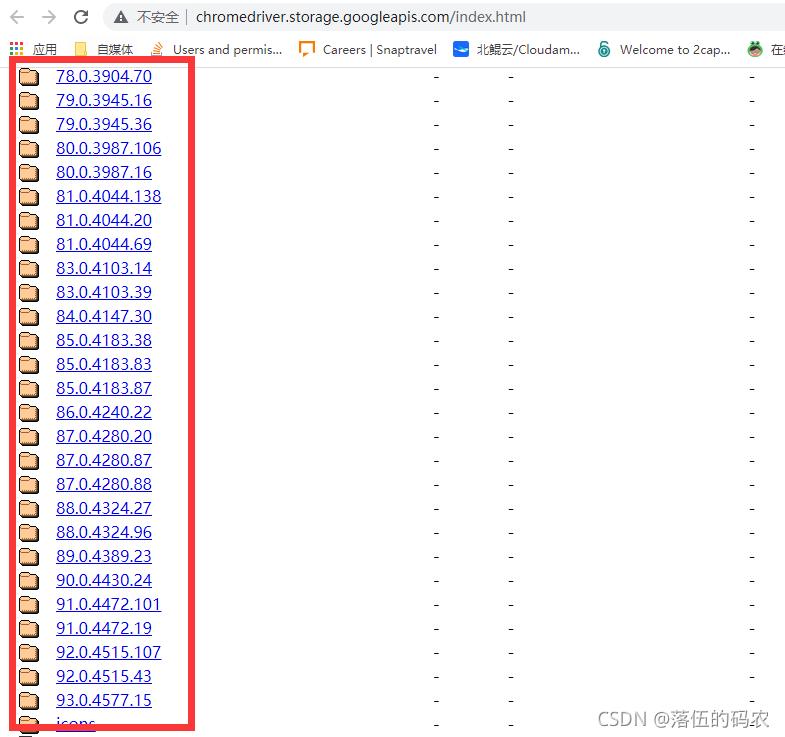The image size is (785, 737).
Task: Open folder link 88.0.4324.27
Action: tap(104, 509)
